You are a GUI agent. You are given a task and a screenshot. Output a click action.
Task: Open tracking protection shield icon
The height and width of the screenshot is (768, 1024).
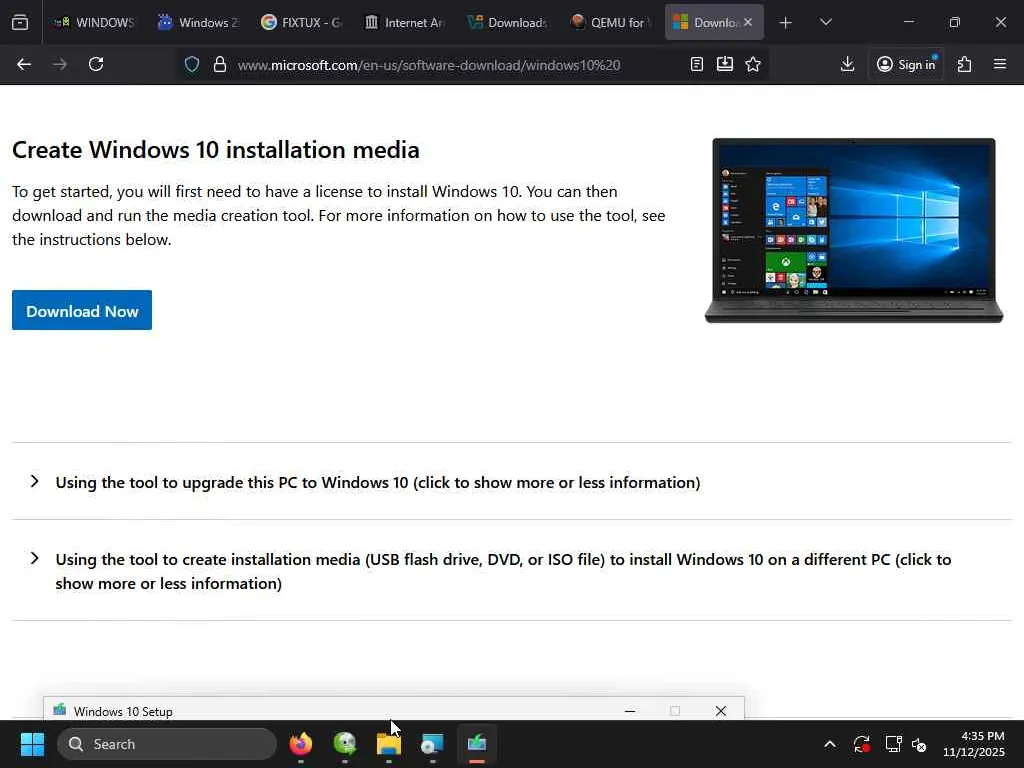(x=191, y=65)
